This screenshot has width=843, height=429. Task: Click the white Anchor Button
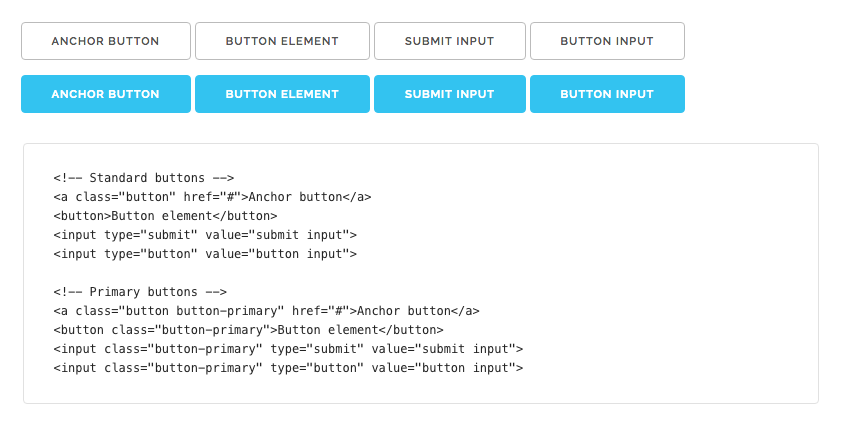click(105, 41)
